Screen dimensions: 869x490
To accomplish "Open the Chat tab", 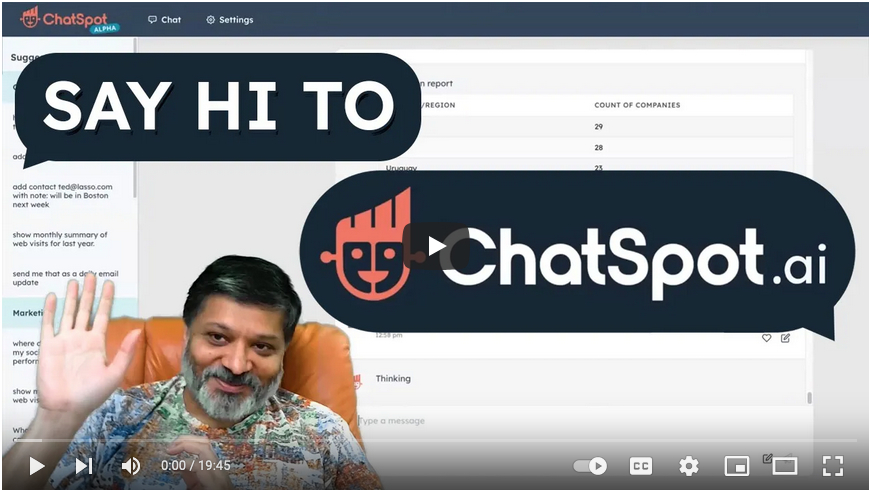I will click(165, 19).
